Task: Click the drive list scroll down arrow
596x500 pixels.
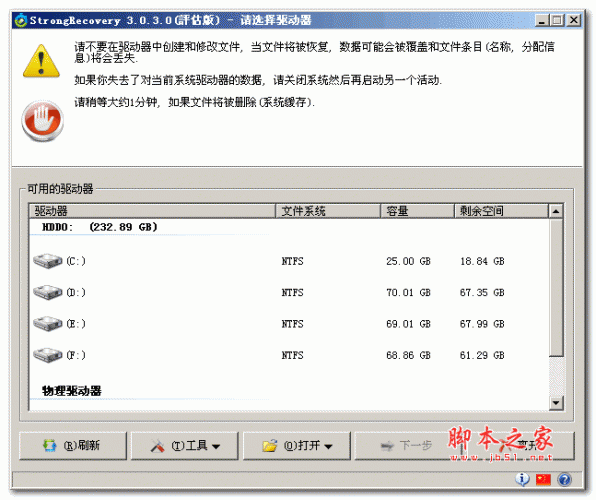Action: (556, 403)
